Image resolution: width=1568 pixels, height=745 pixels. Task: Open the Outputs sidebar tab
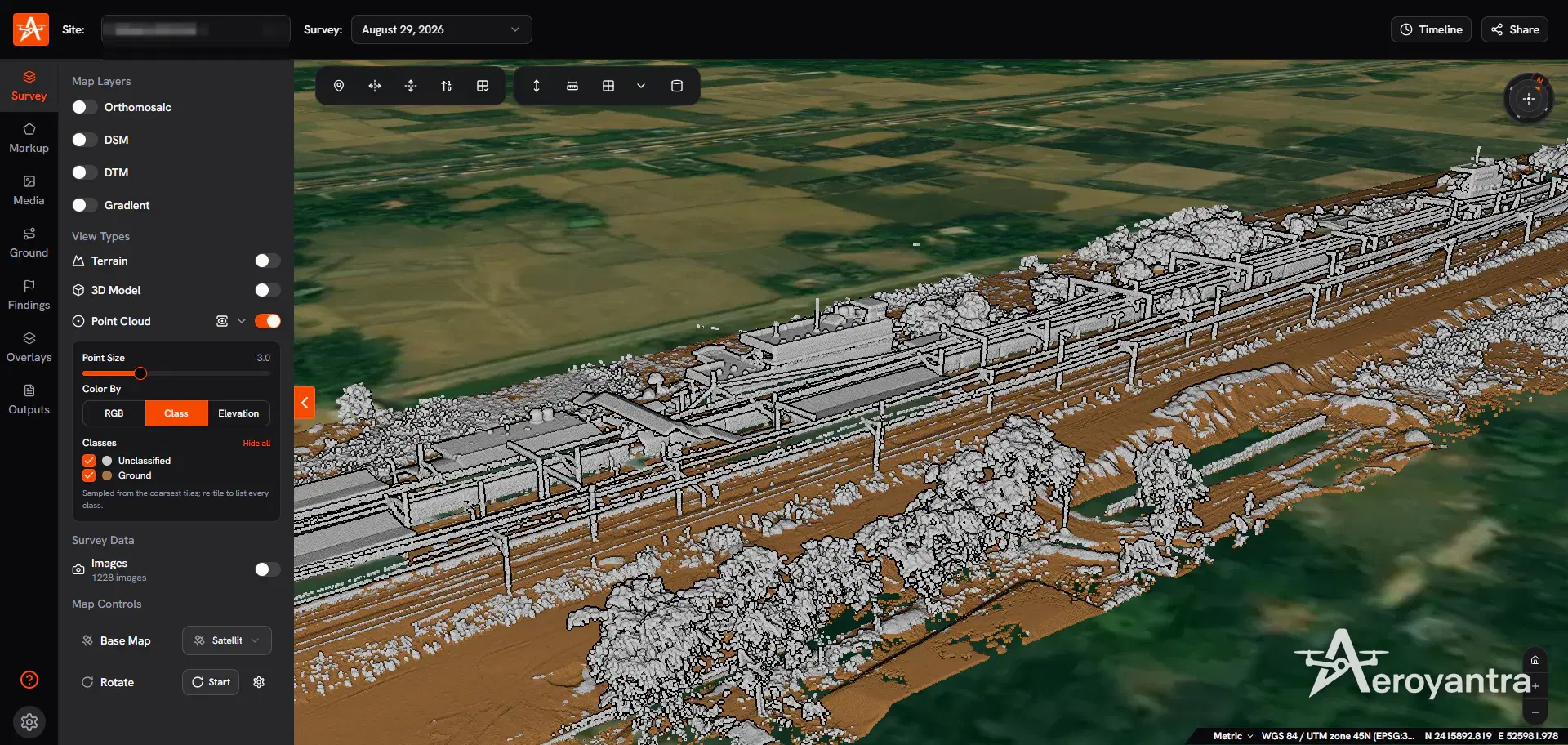coord(29,400)
